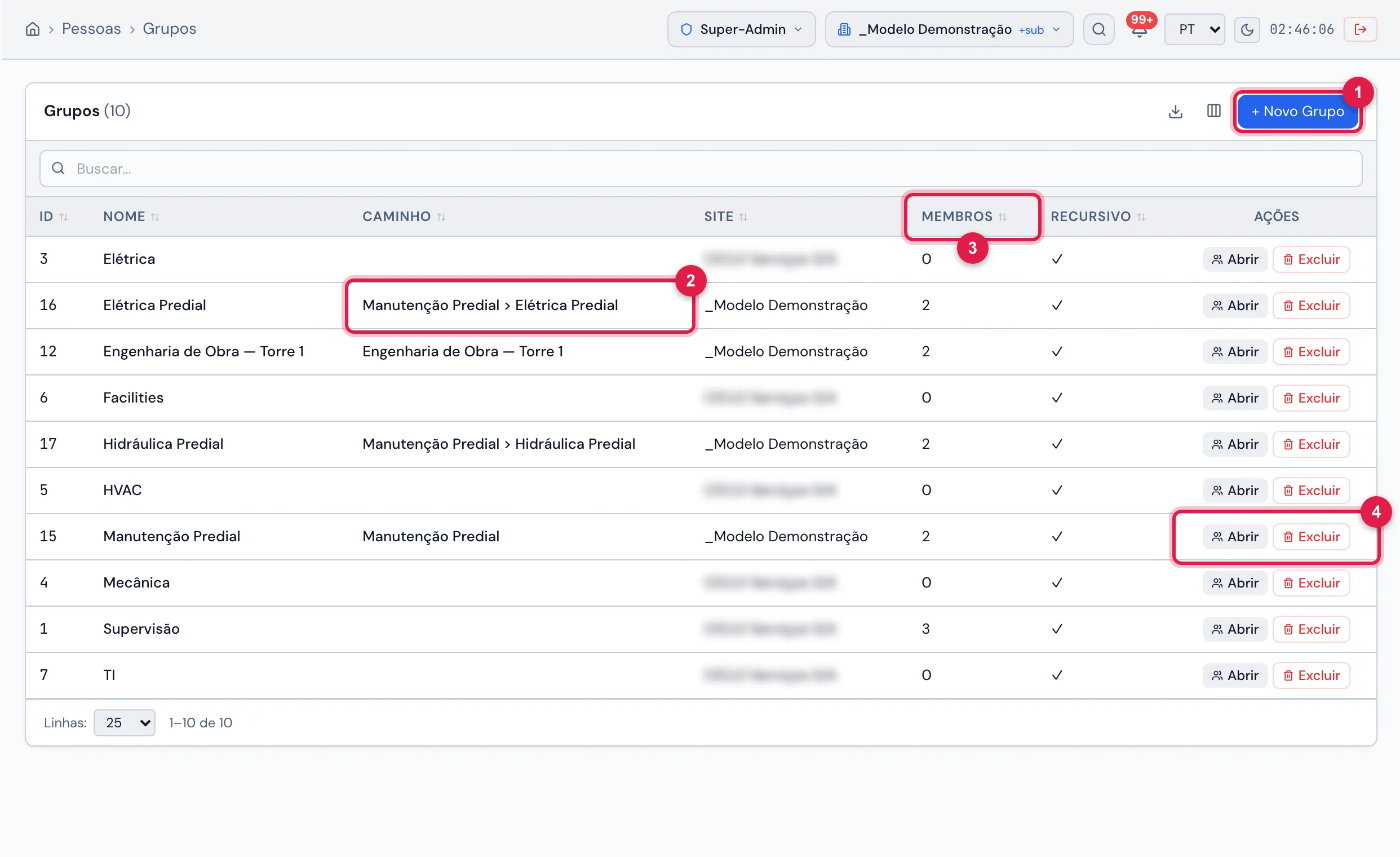Viewport: 1400px width, 857px height.
Task: Open Super-Admin role dropdown
Action: (x=741, y=29)
